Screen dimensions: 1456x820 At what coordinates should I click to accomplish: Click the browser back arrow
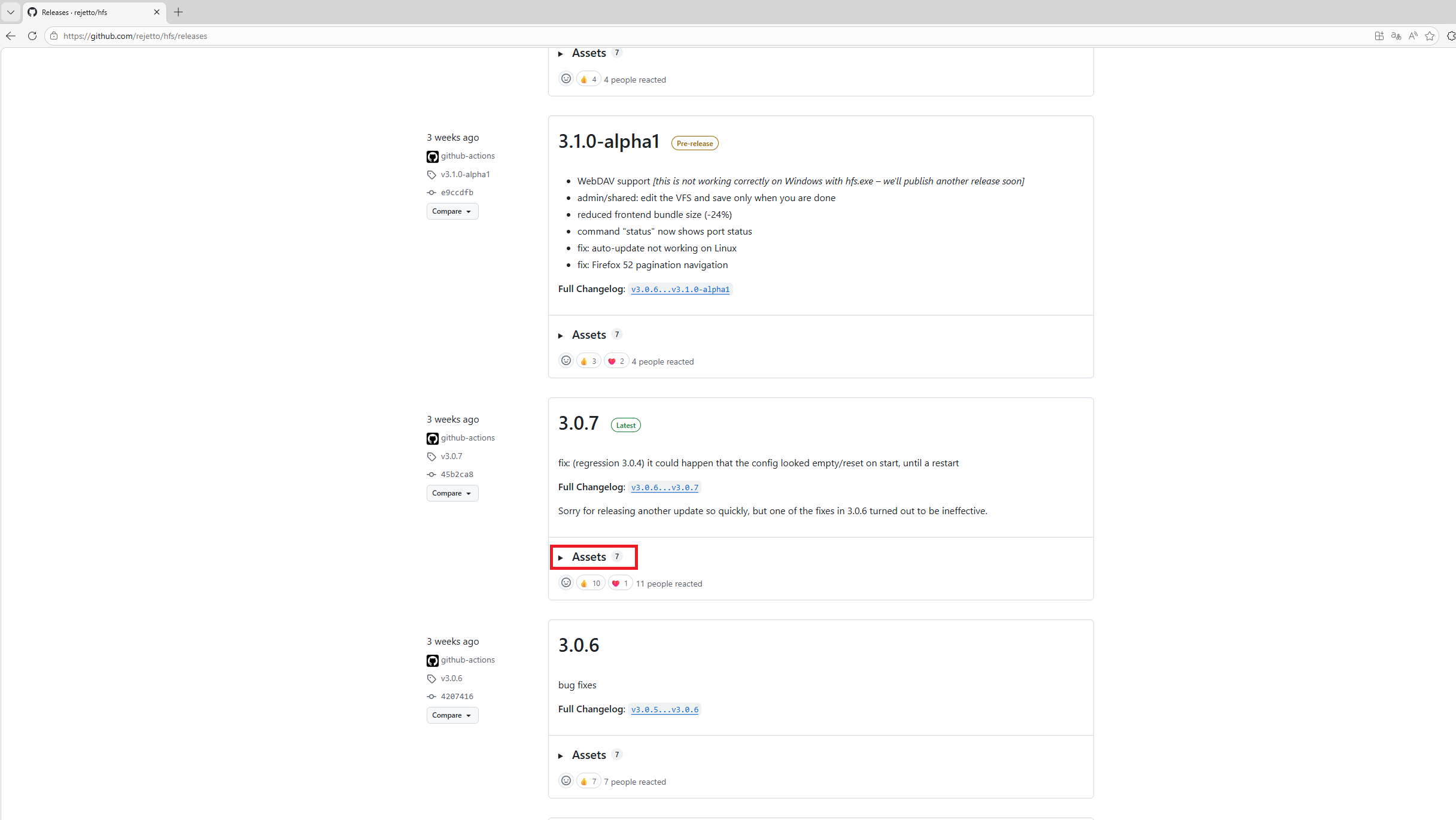(11, 36)
